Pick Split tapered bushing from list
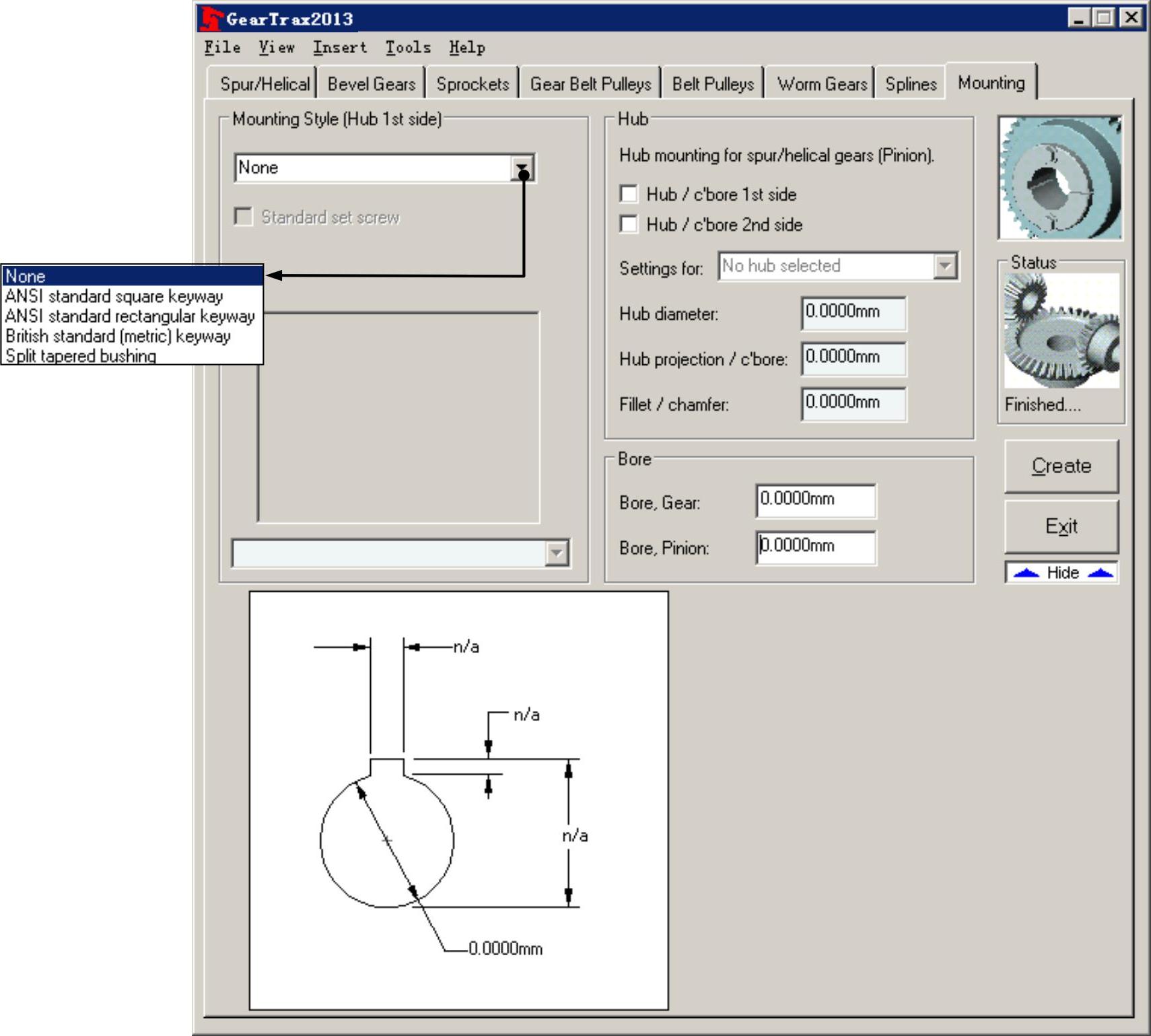1151x1036 pixels. click(81, 355)
